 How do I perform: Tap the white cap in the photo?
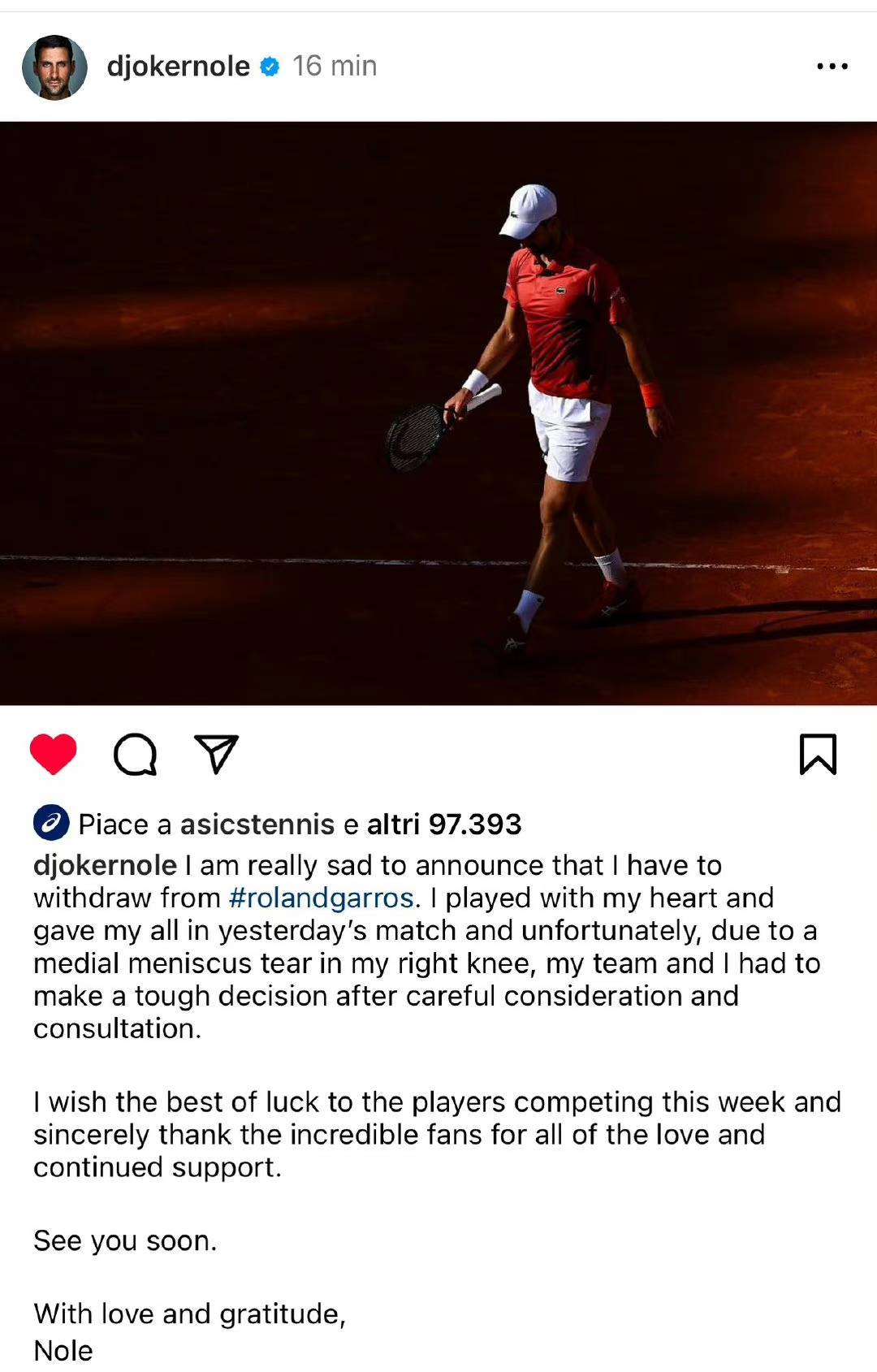(x=527, y=210)
